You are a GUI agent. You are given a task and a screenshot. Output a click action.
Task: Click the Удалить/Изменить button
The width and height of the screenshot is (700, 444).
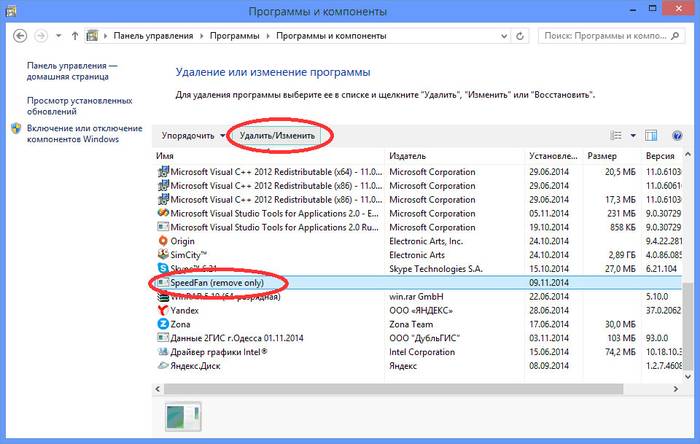pos(277,135)
